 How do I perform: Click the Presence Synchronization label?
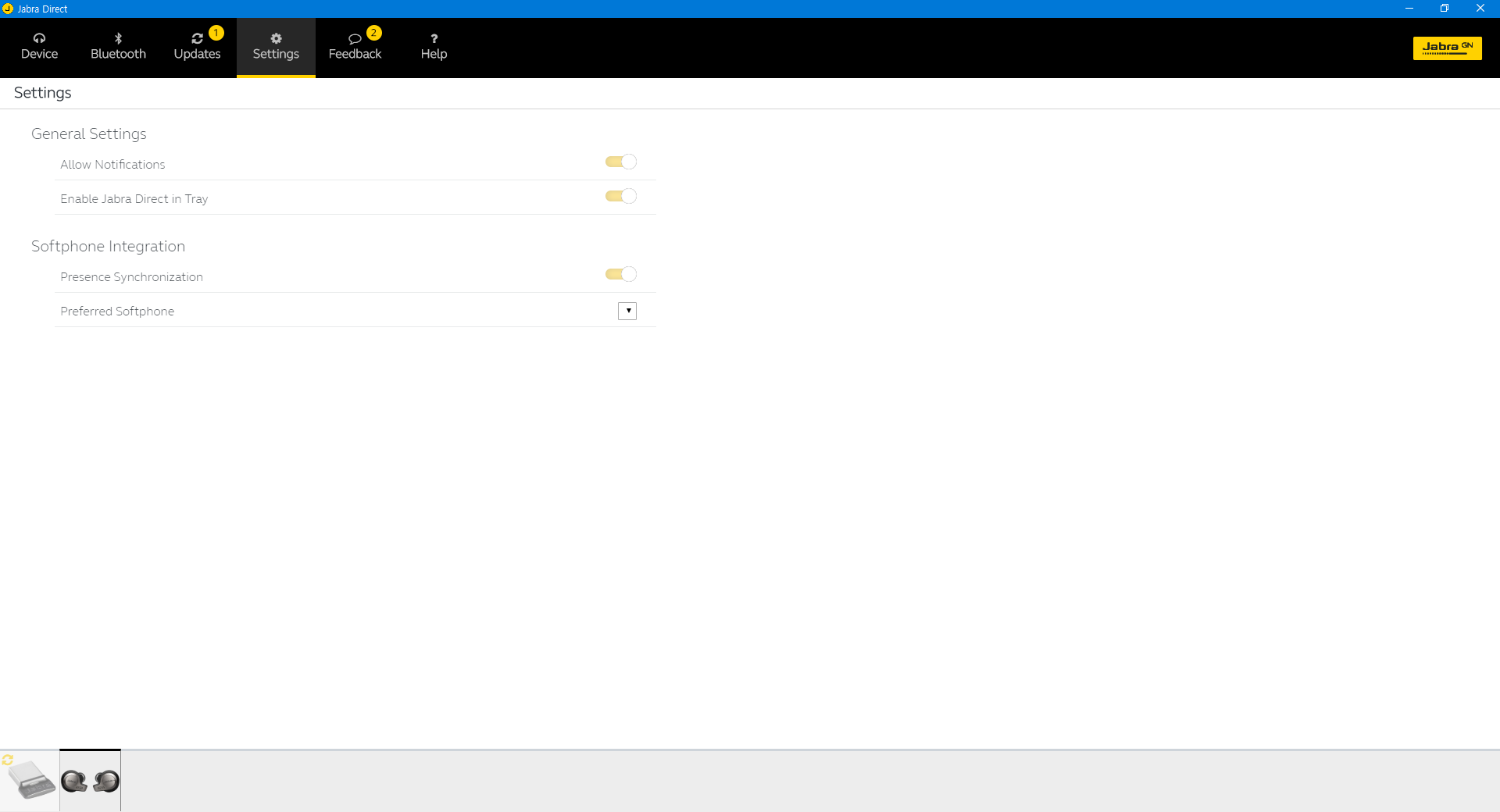[131, 277]
